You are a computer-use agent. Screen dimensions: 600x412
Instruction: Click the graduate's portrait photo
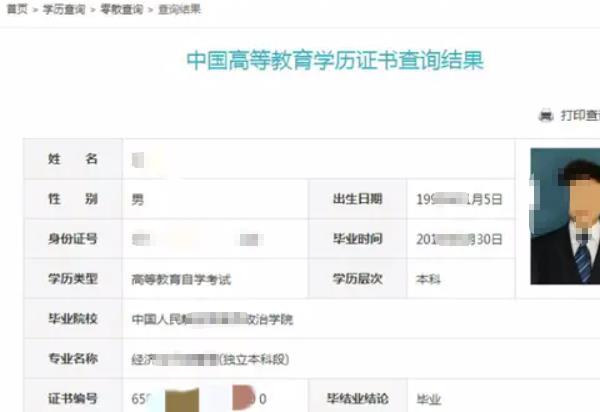(x=565, y=216)
